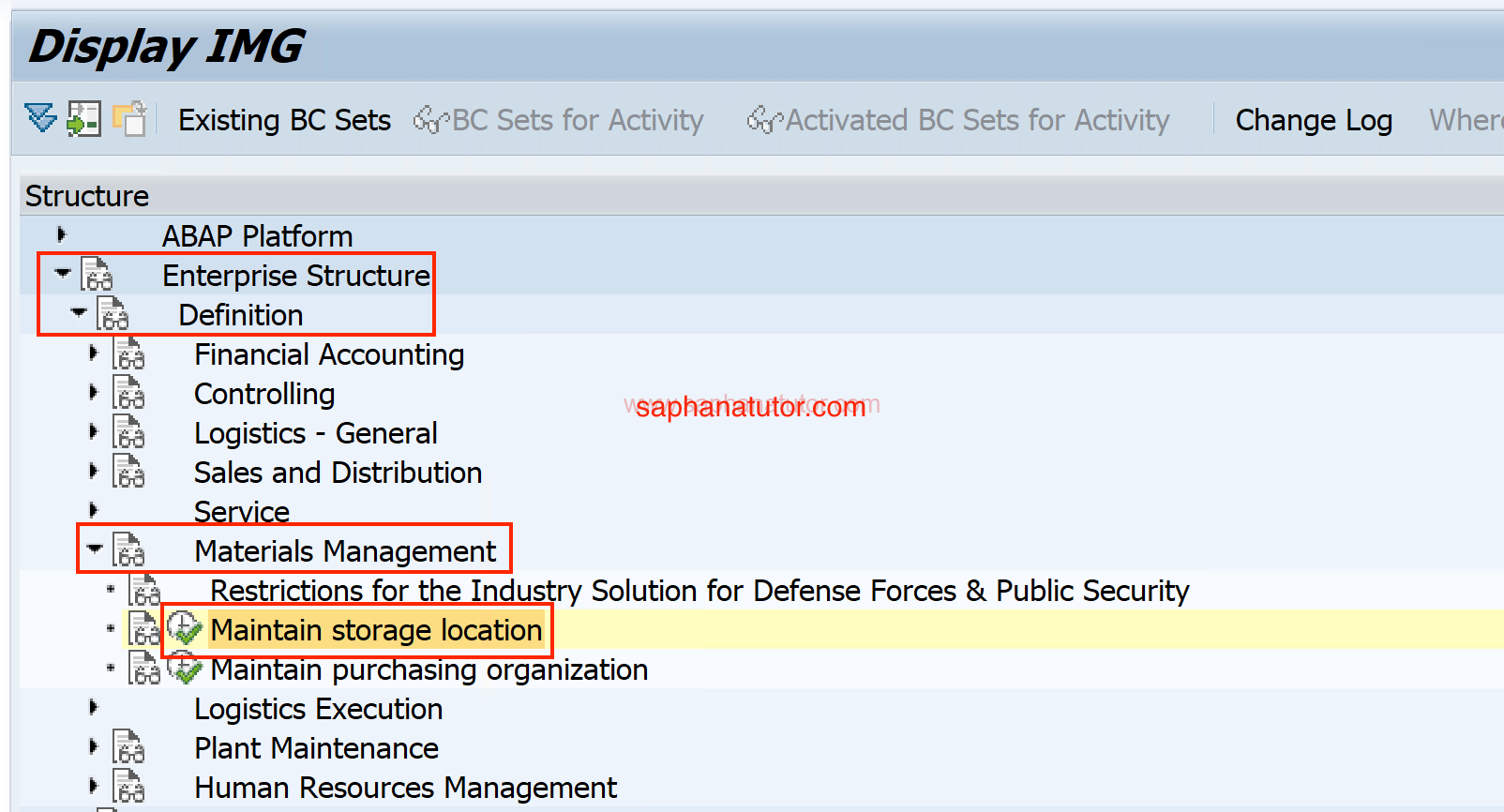Expand the Service node
Viewport: 1504px width, 812px height.
93,510
